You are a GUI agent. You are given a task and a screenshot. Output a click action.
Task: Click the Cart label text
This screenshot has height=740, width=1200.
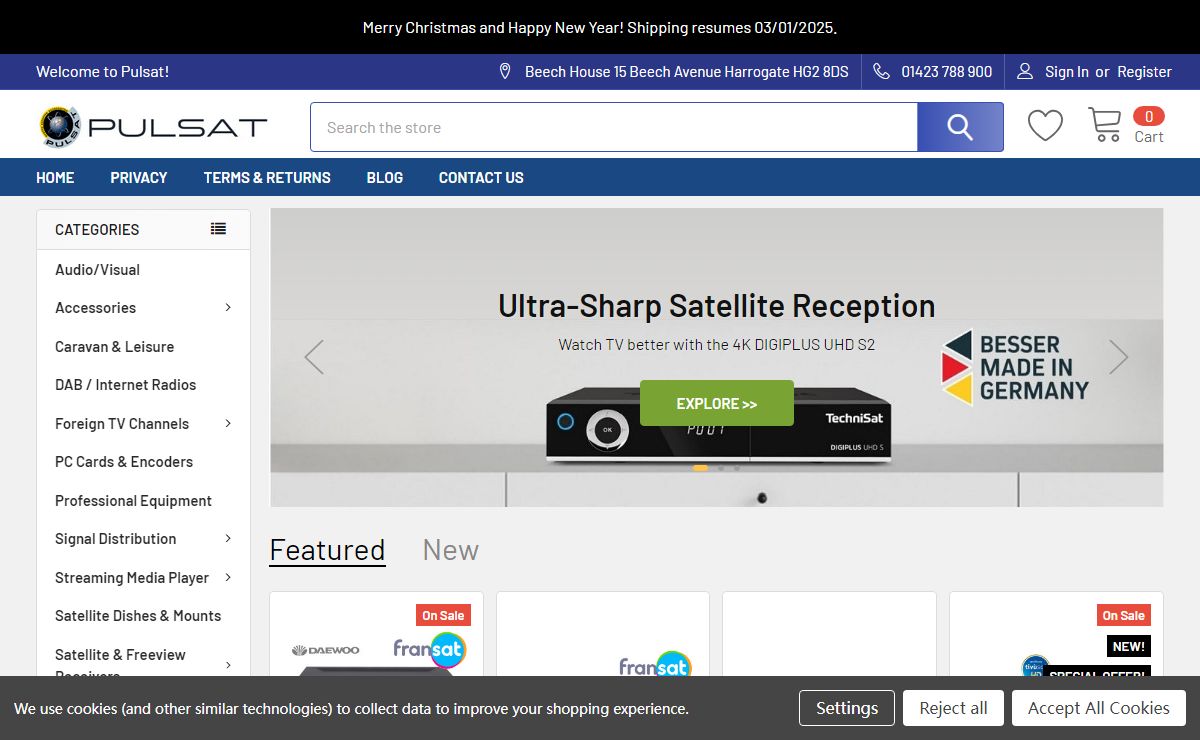(1149, 137)
